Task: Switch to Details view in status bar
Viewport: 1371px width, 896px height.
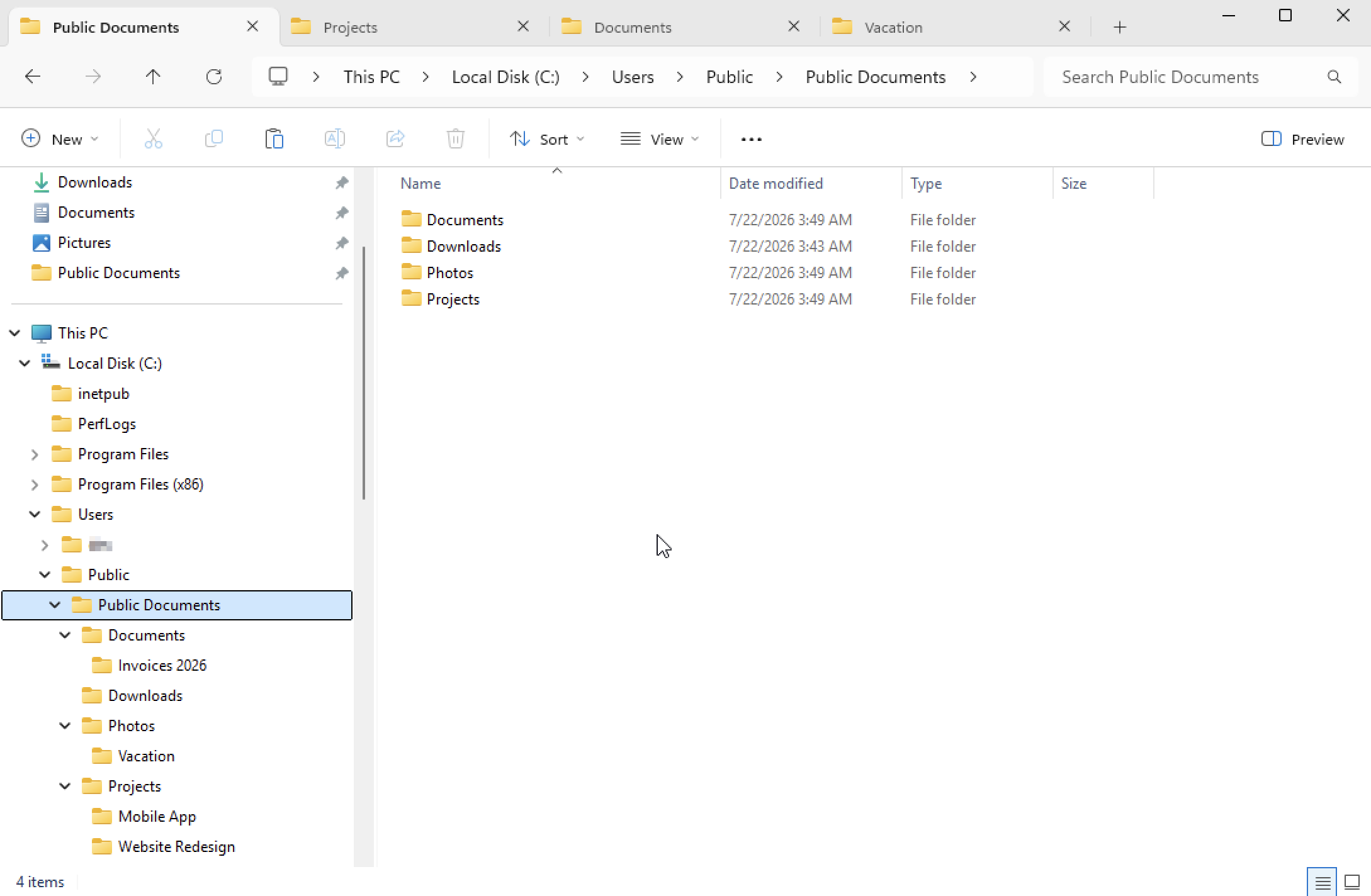Action: point(1323,882)
